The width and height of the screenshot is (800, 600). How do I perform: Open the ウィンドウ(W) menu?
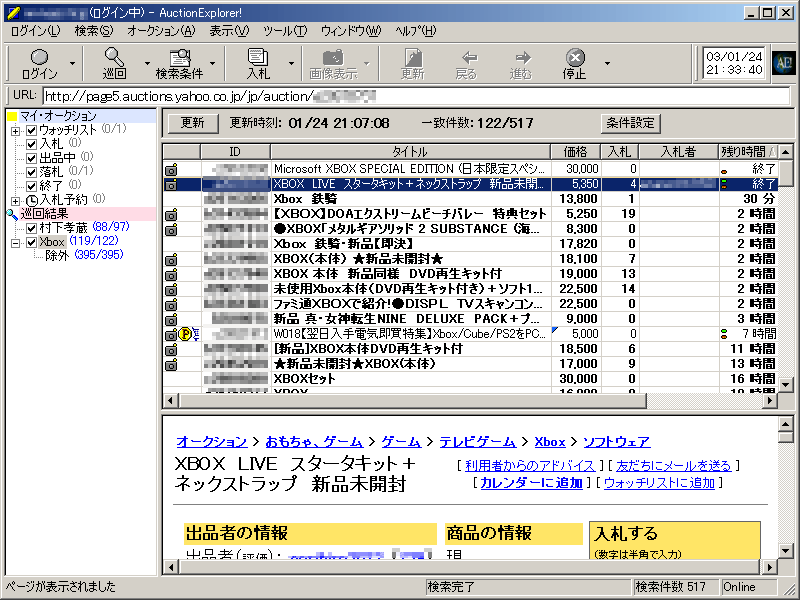coord(351,31)
